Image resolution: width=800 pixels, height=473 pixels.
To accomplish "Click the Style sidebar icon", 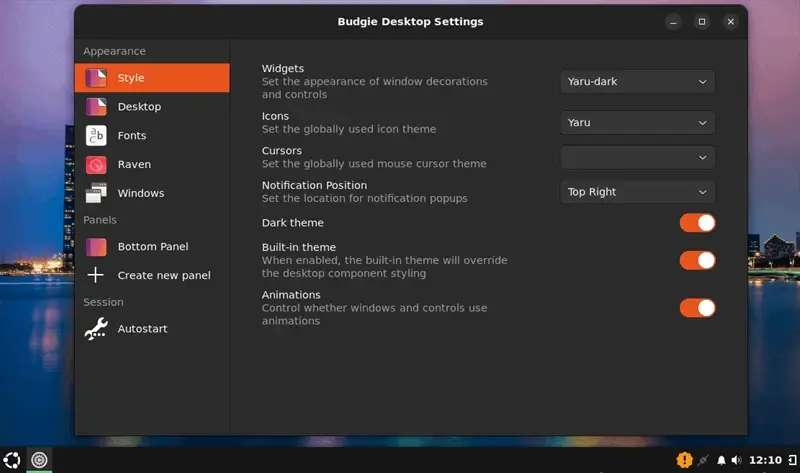I will coord(96,78).
